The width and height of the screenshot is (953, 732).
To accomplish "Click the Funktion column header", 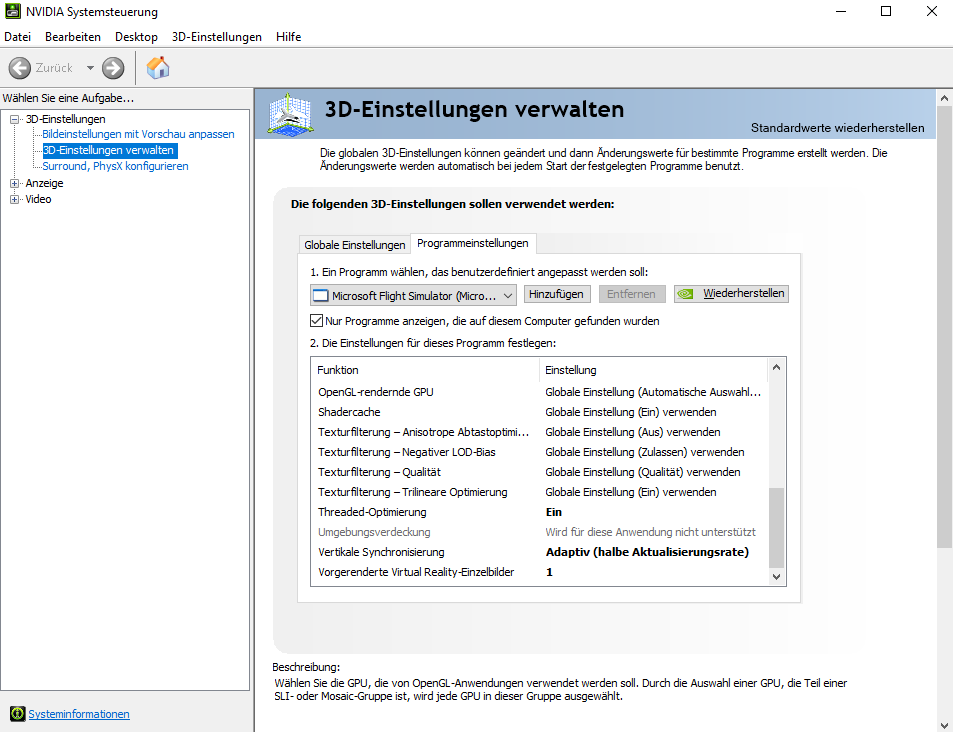I will (425, 370).
